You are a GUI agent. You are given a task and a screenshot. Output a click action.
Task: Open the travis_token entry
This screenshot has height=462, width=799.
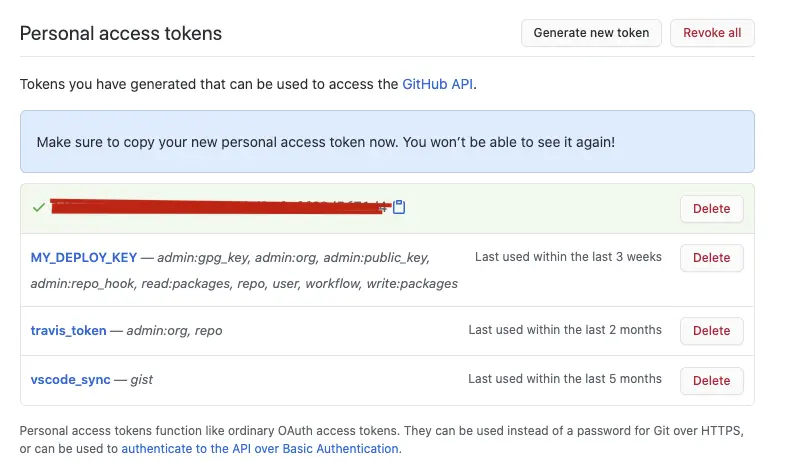(68, 331)
